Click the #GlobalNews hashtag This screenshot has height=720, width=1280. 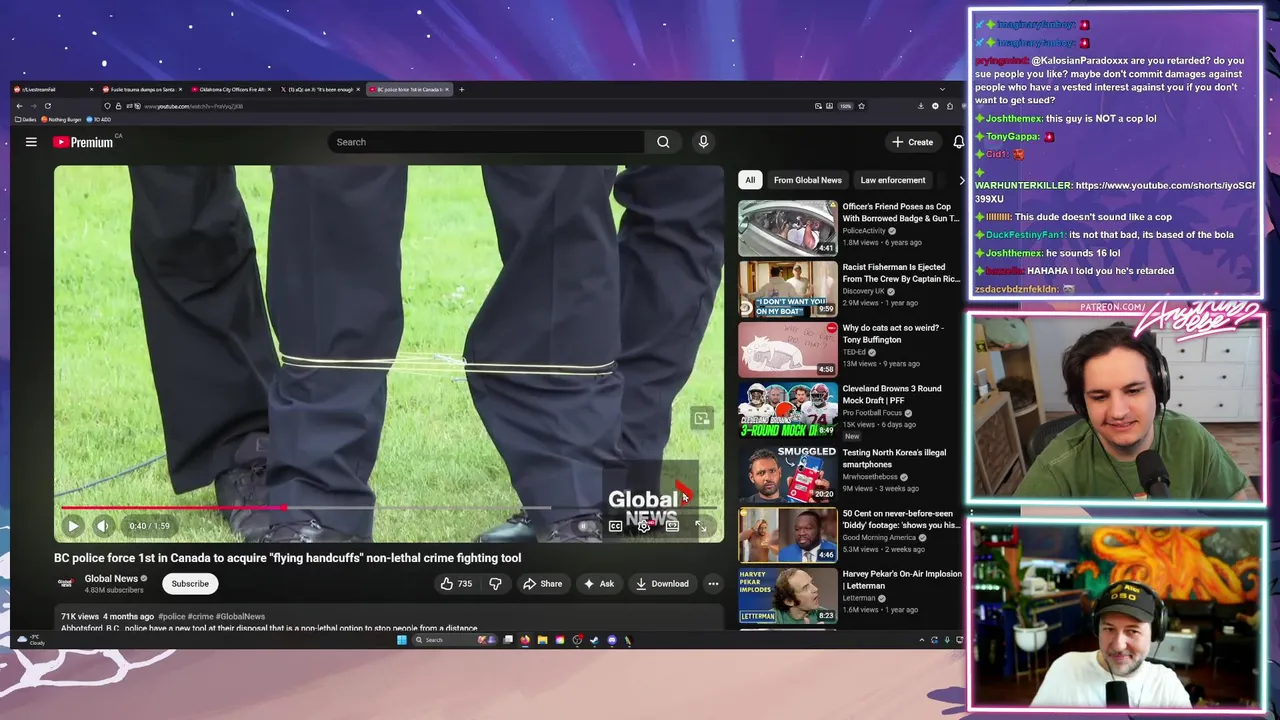(240, 617)
